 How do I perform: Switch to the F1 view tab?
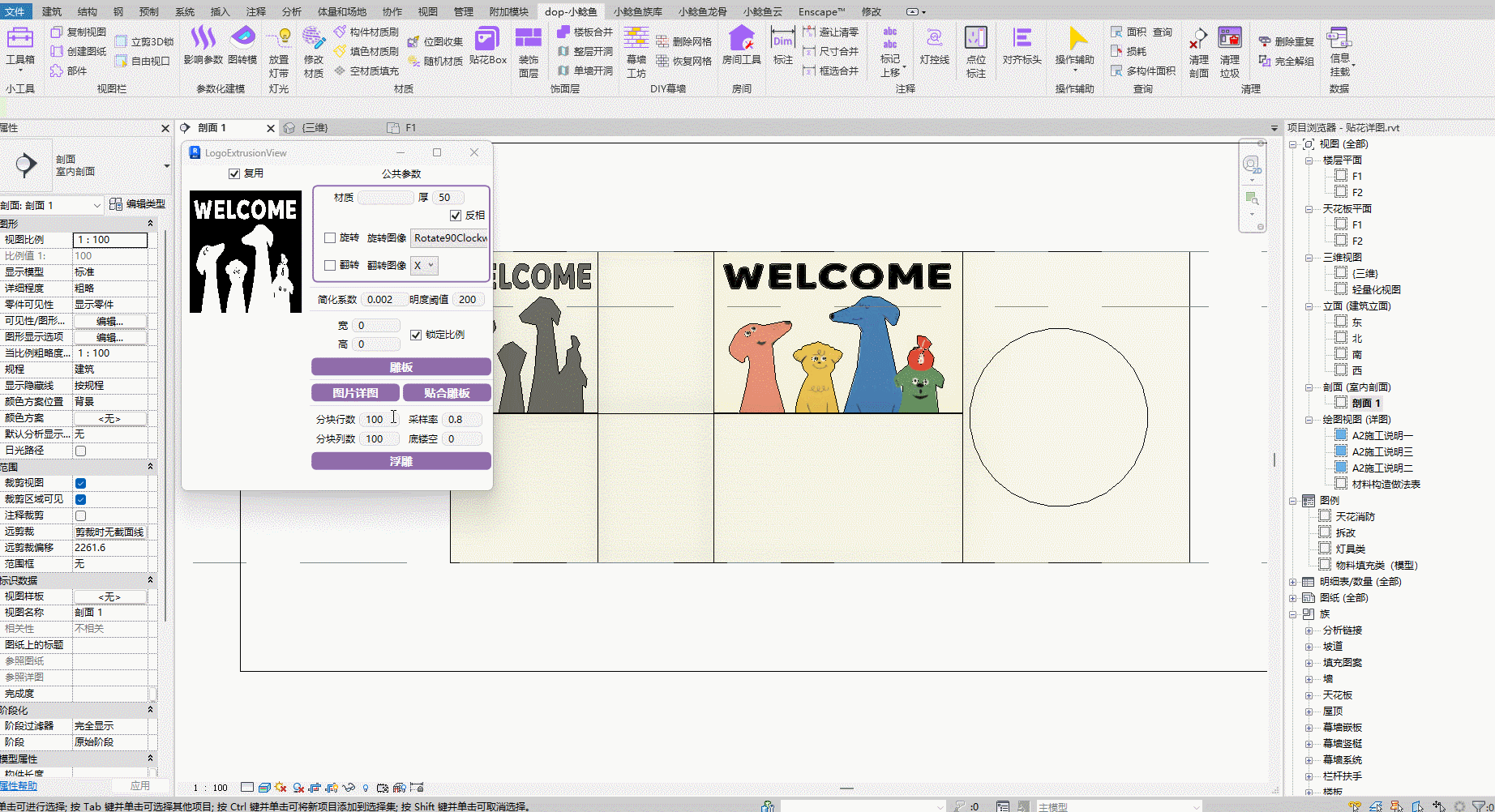[x=411, y=128]
